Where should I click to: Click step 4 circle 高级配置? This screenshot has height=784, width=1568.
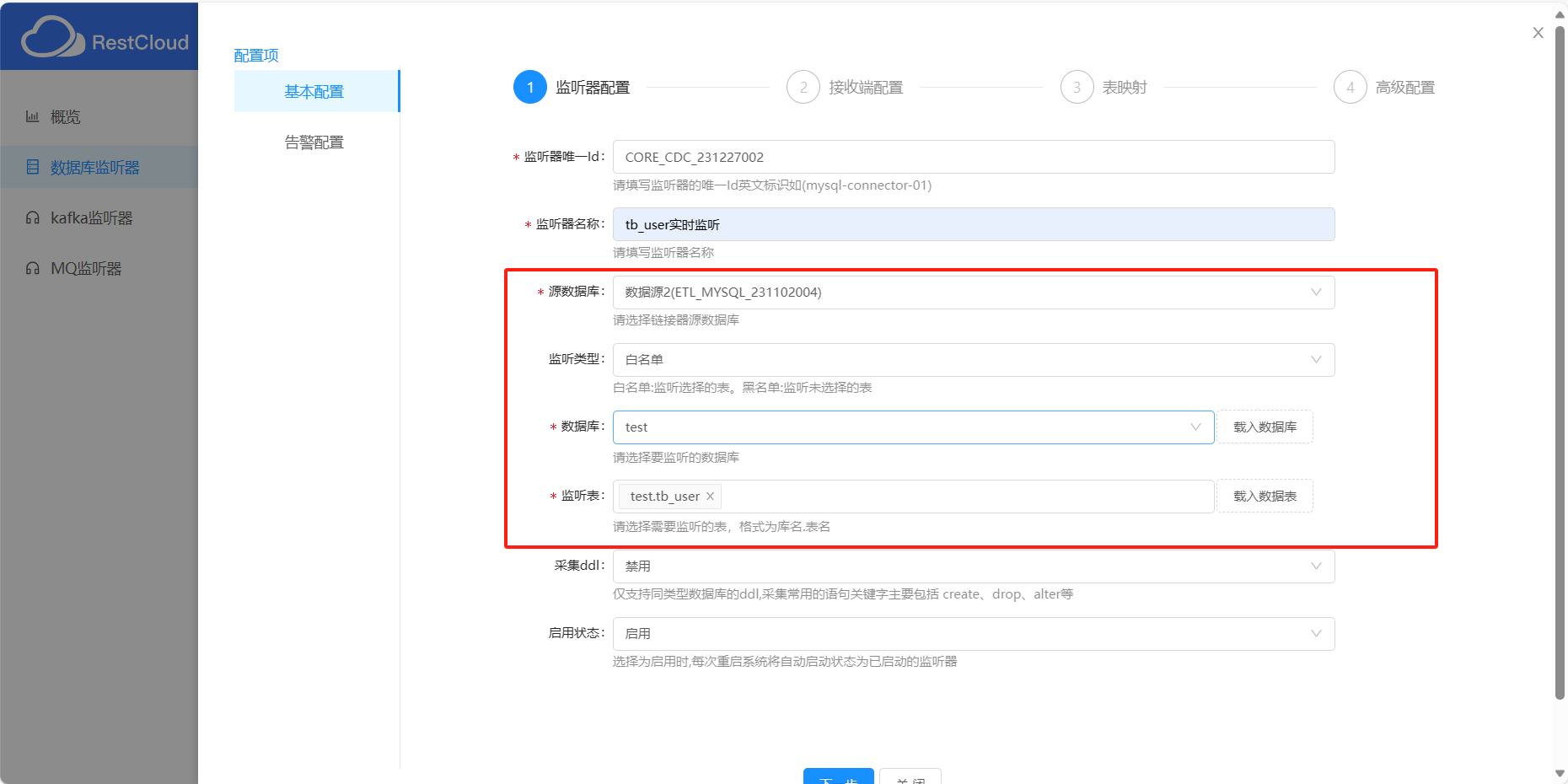[x=1350, y=87]
